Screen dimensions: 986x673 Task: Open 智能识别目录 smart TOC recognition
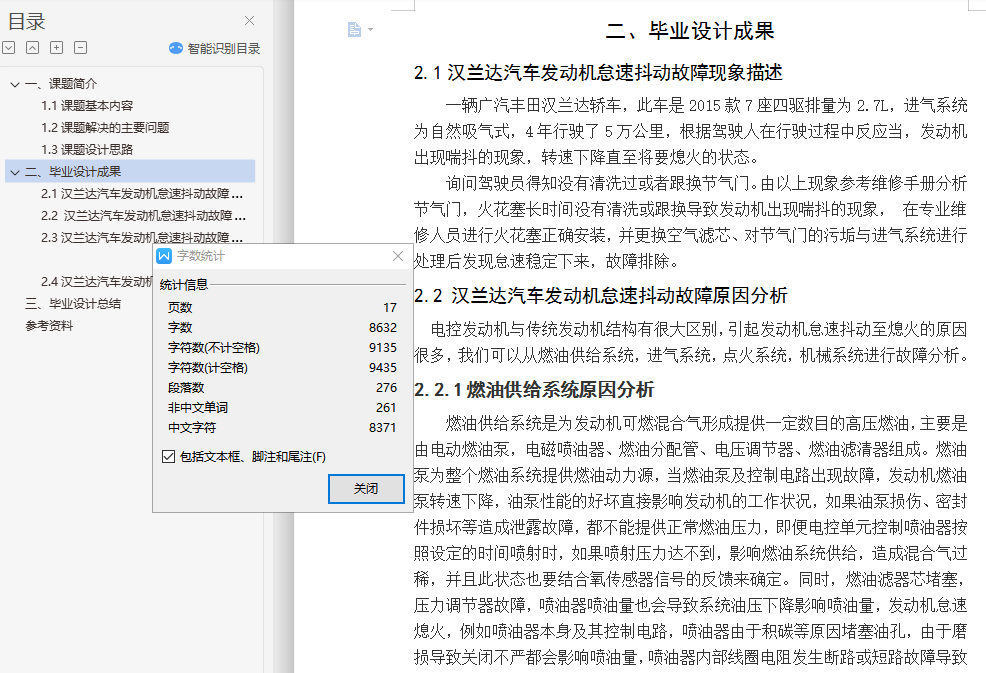click(x=214, y=48)
